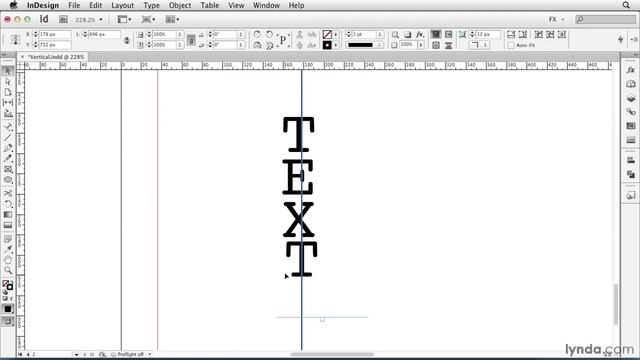640x360 pixels.
Task: Select the Eyedropper tool
Action: tap(8, 249)
